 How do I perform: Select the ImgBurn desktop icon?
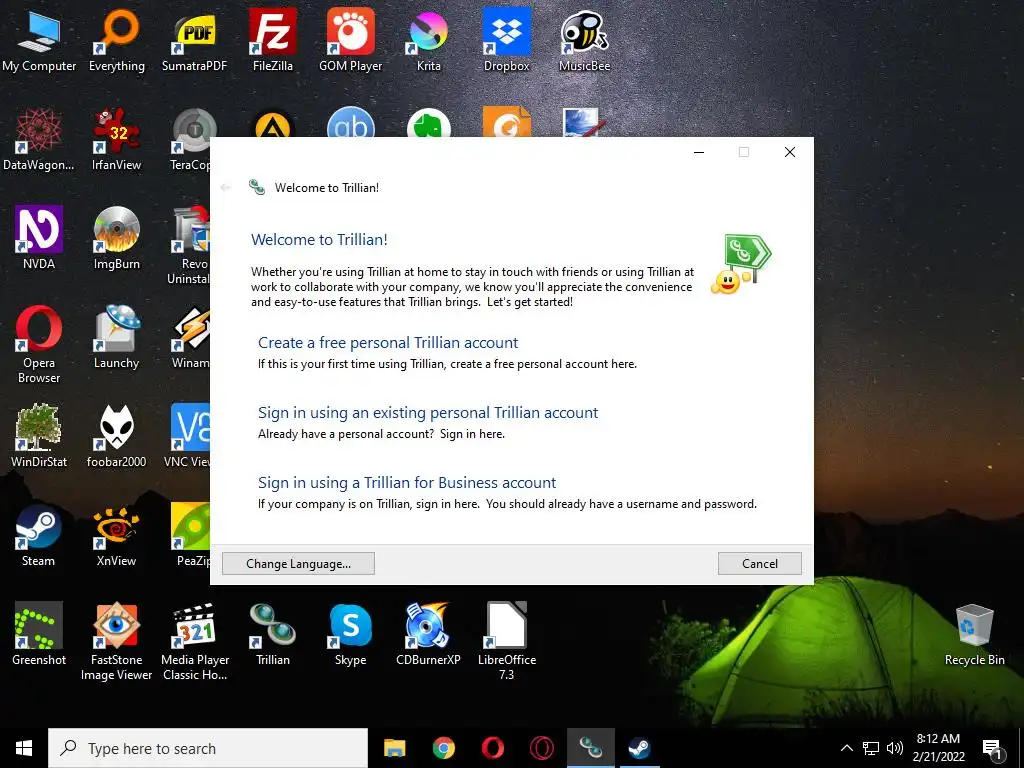coord(116,238)
